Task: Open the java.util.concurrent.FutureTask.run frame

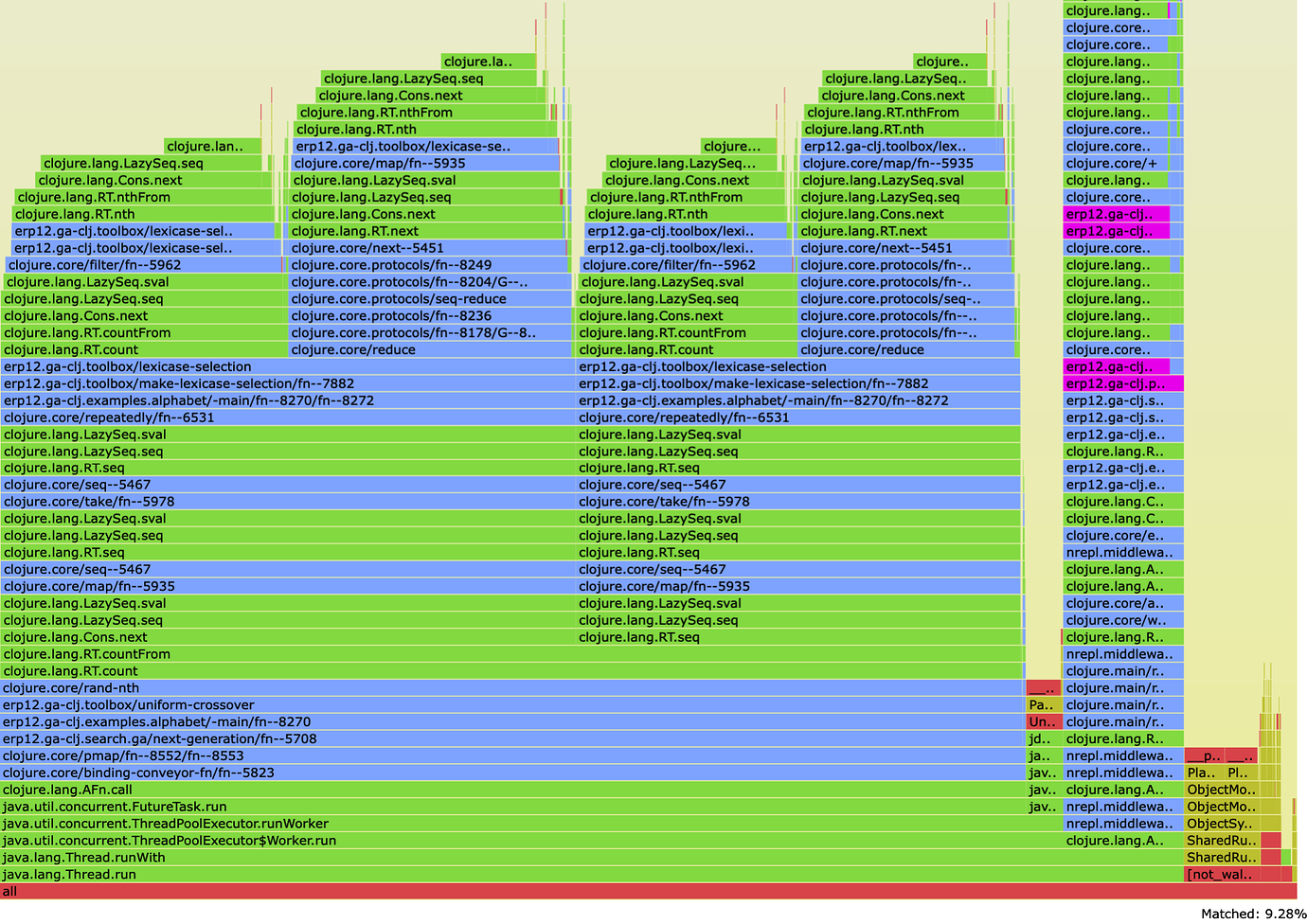Action: point(511,807)
